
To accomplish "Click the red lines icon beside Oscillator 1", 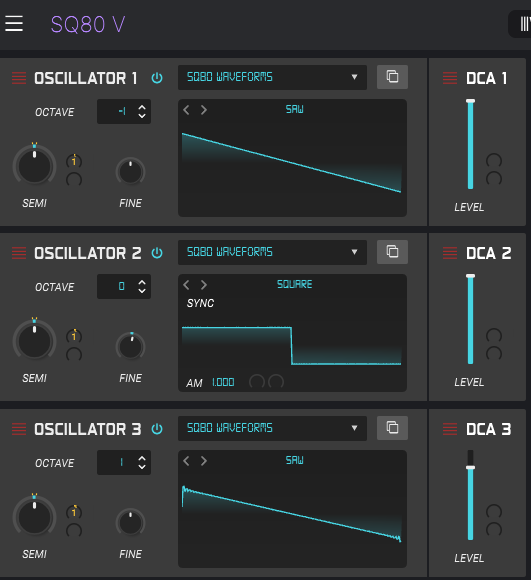I will [19, 78].
